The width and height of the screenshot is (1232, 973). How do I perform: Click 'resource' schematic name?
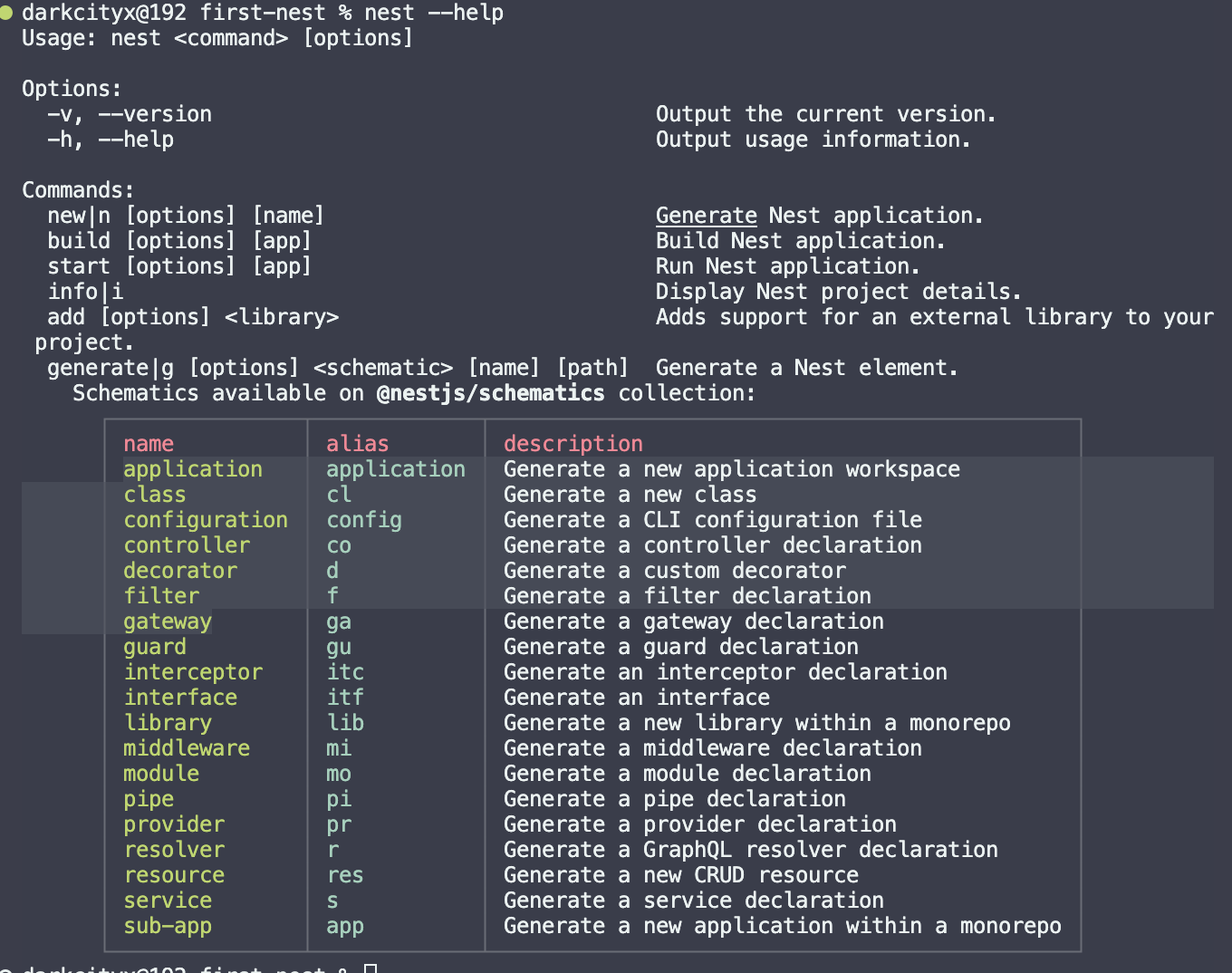pyautogui.click(x=174, y=875)
